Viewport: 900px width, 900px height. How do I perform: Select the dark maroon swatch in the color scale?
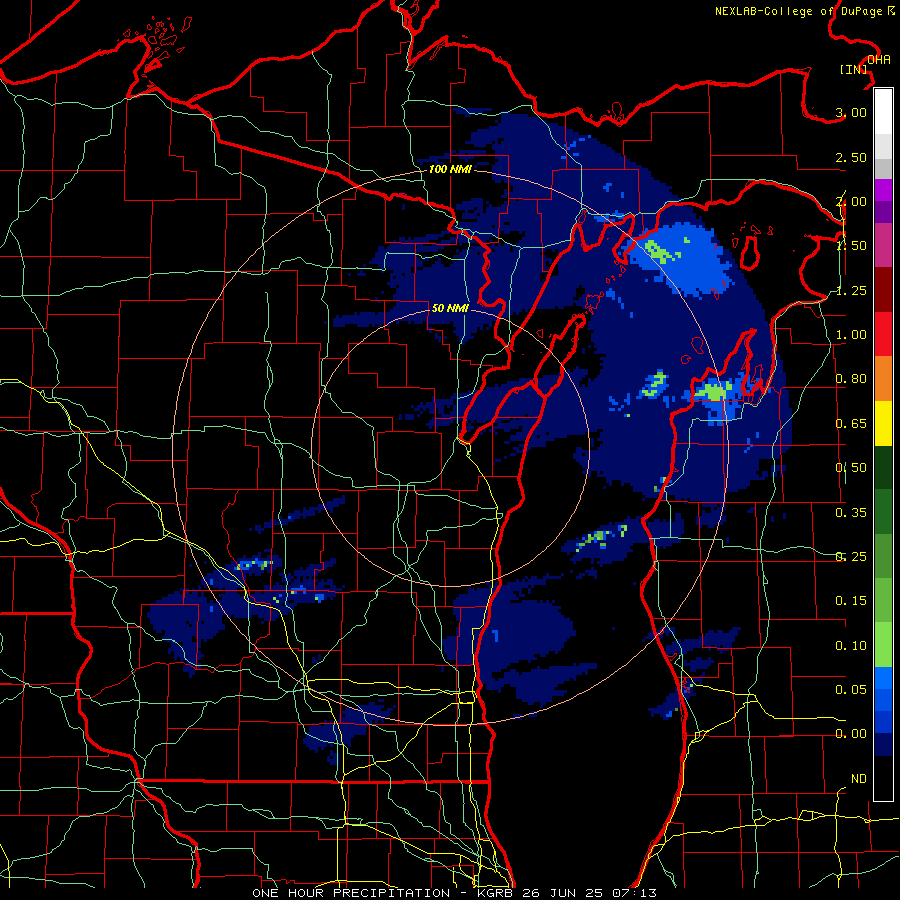click(883, 290)
